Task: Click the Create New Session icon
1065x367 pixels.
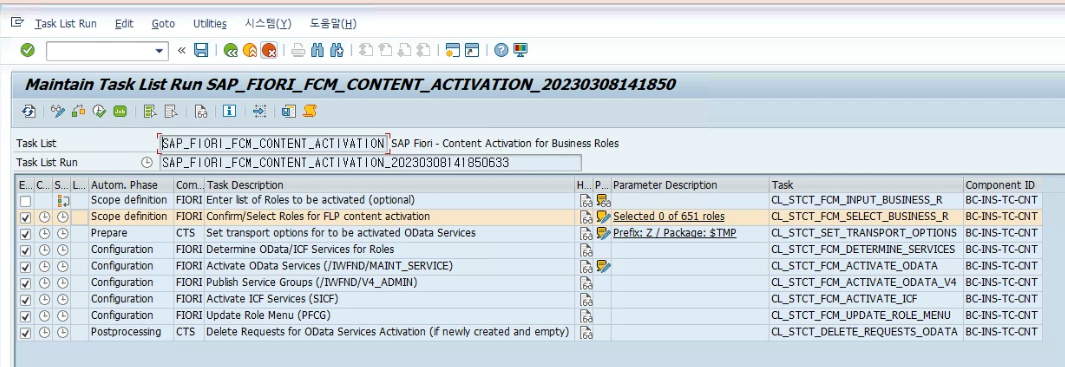Action: 453,50
